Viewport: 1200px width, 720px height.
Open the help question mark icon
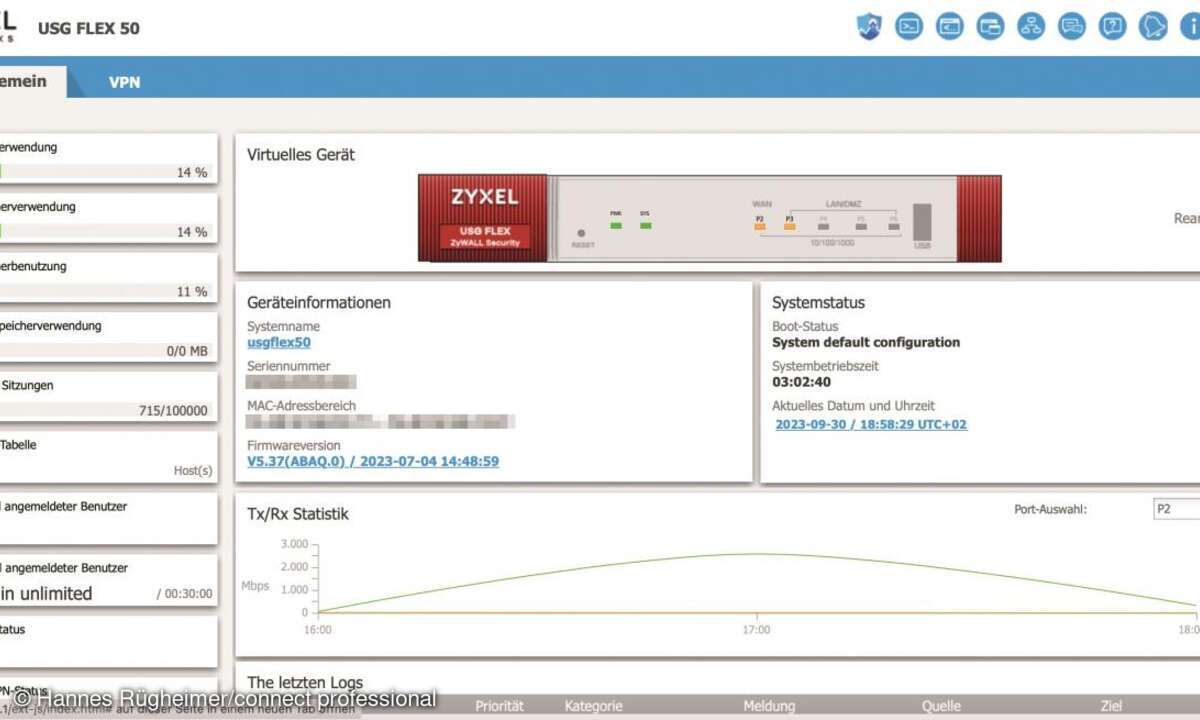pyautogui.click(x=1113, y=27)
